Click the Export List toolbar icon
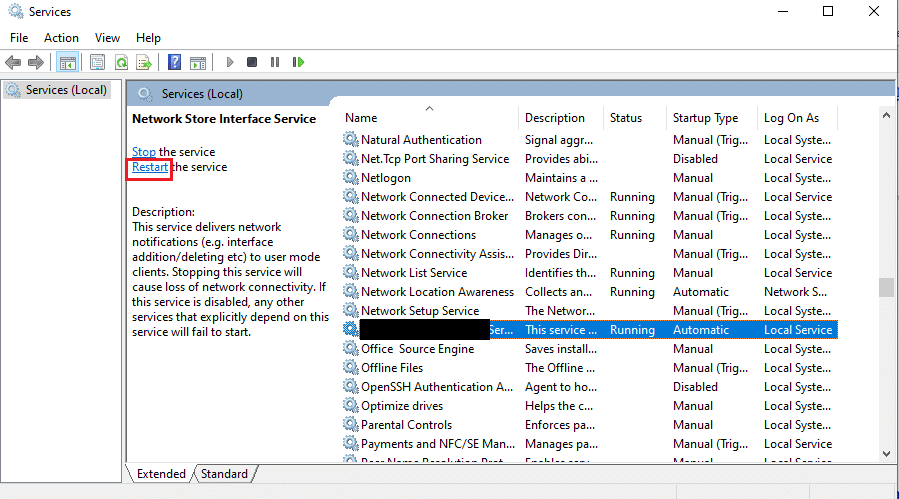Viewport: 899px width, 499px height. click(144, 62)
